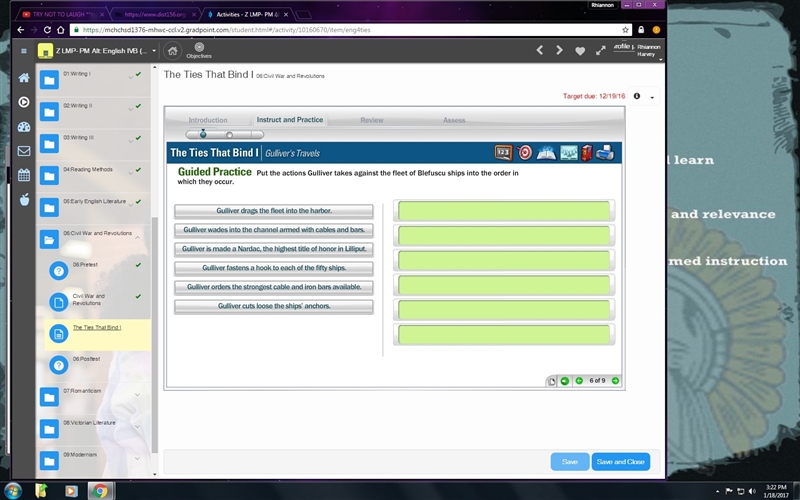Click the audio speaker button beside page counter
The width and height of the screenshot is (800, 500).
pyautogui.click(x=565, y=381)
